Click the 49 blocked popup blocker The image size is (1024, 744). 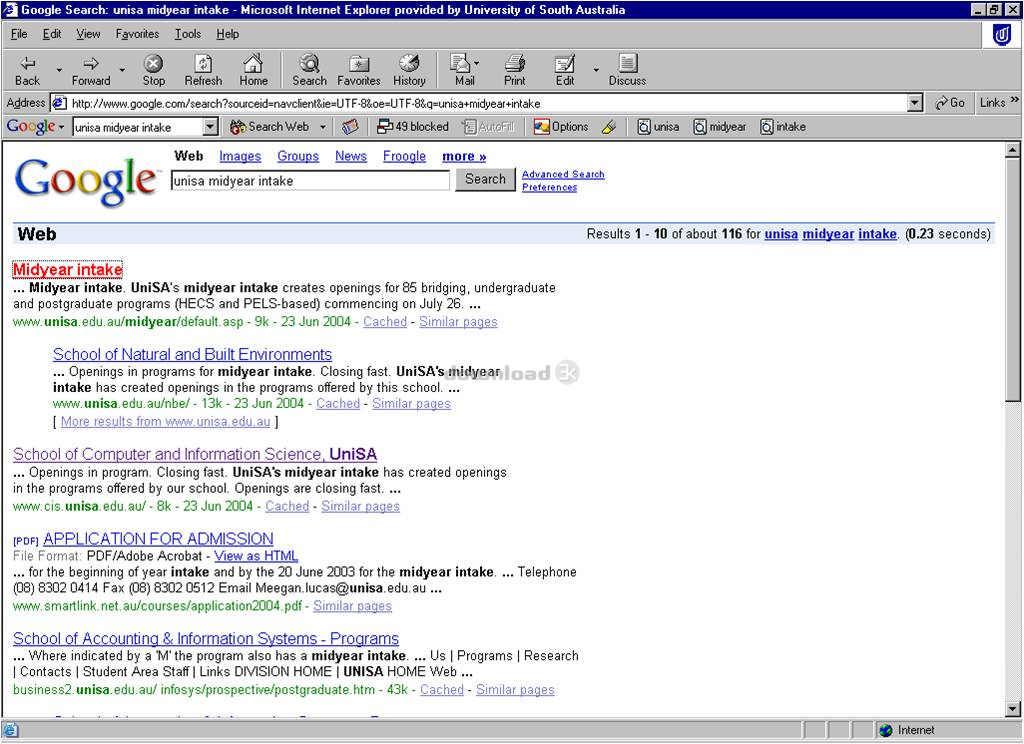[x=413, y=127]
